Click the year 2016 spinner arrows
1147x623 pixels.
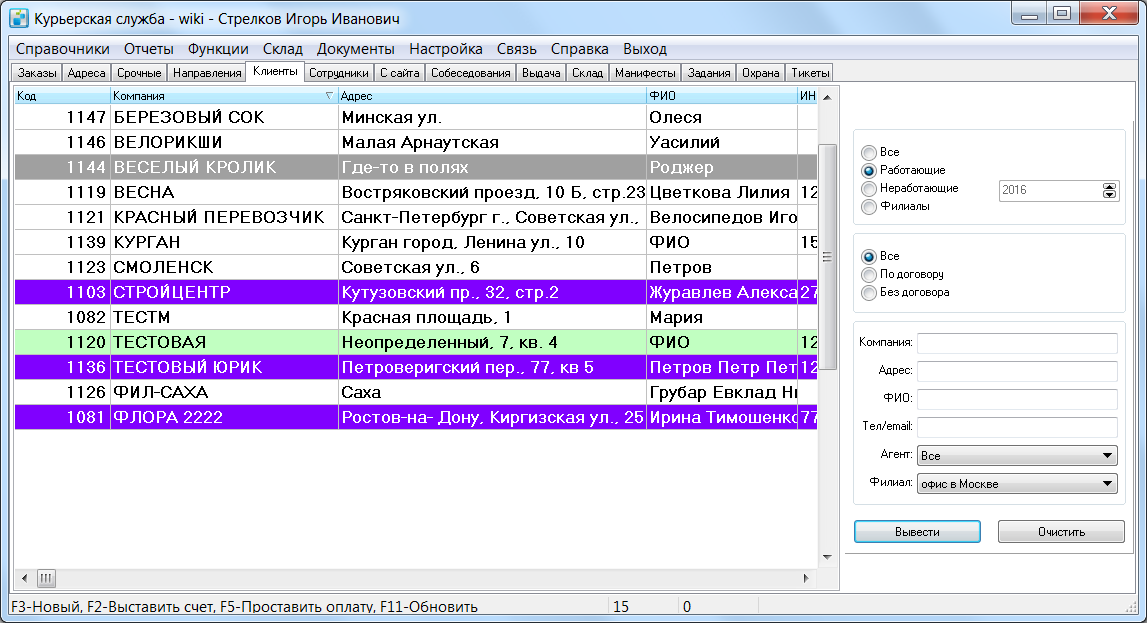click(x=1109, y=190)
